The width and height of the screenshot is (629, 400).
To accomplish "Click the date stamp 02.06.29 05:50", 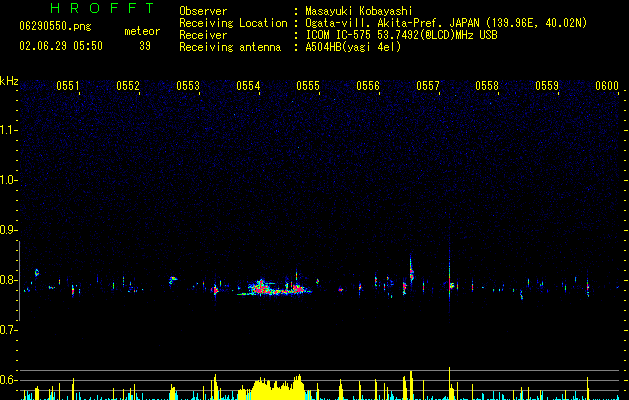I will tap(61, 46).
